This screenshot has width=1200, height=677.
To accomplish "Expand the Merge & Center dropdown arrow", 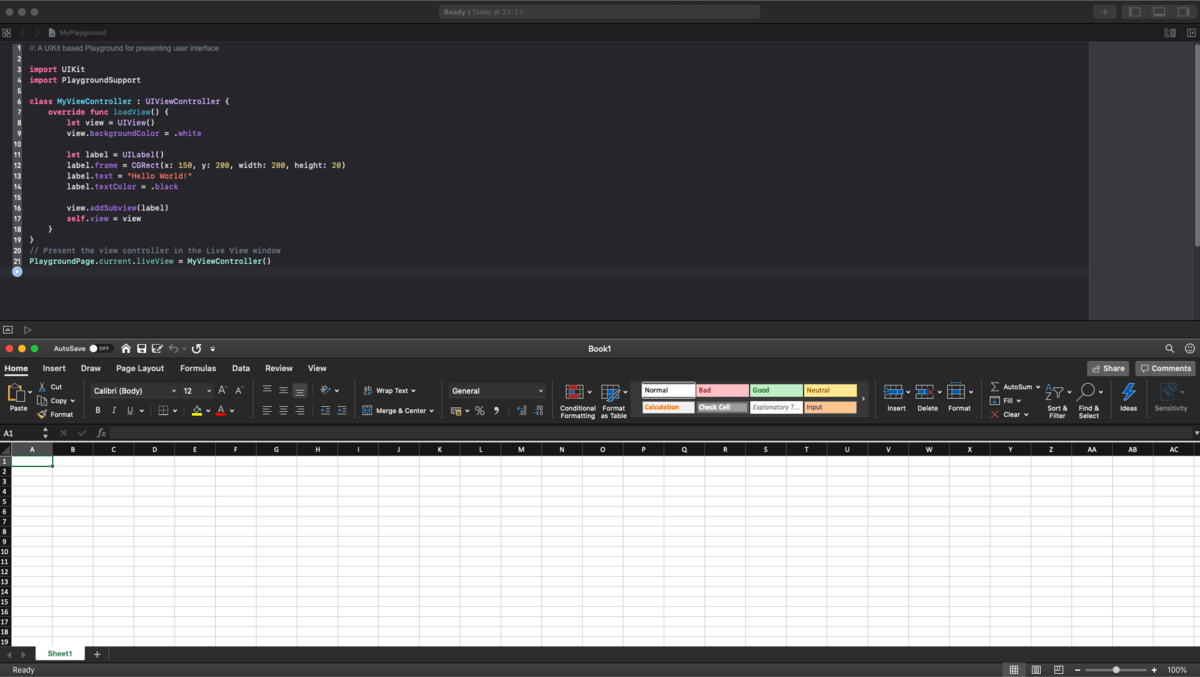I will tap(431, 411).
